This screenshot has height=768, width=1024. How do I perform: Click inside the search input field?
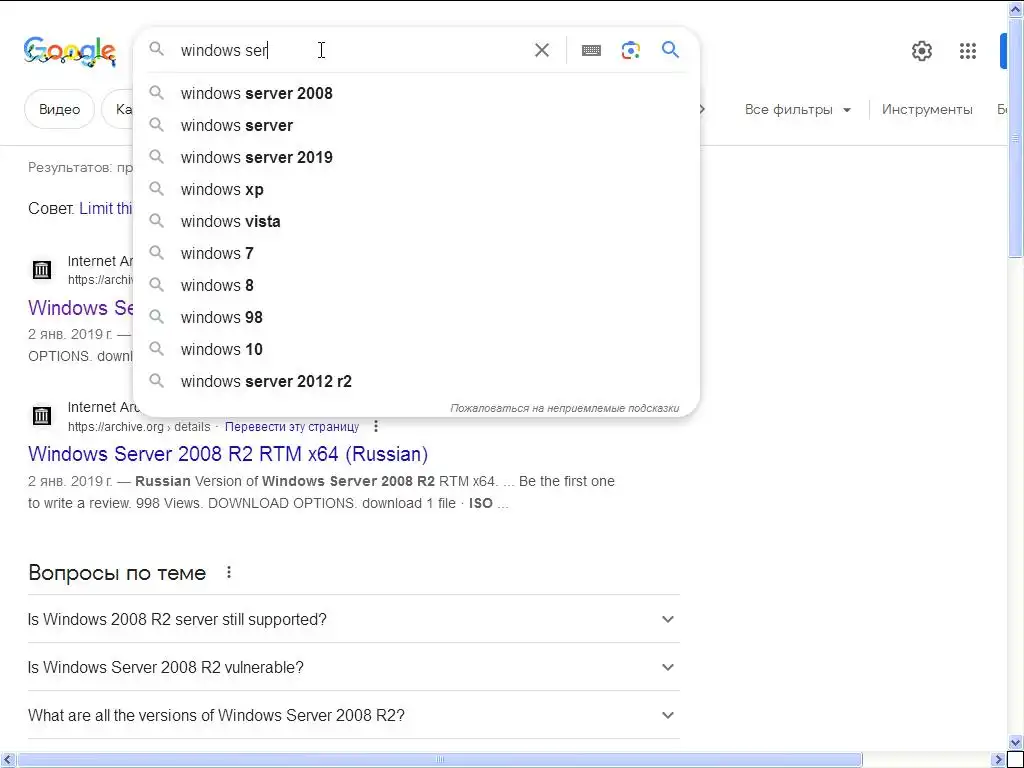(x=353, y=50)
